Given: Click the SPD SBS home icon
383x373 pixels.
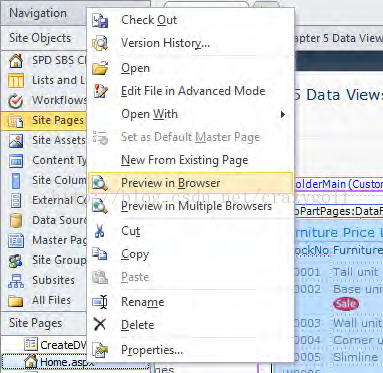Looking at the screenshot, I should pos(16,61).
